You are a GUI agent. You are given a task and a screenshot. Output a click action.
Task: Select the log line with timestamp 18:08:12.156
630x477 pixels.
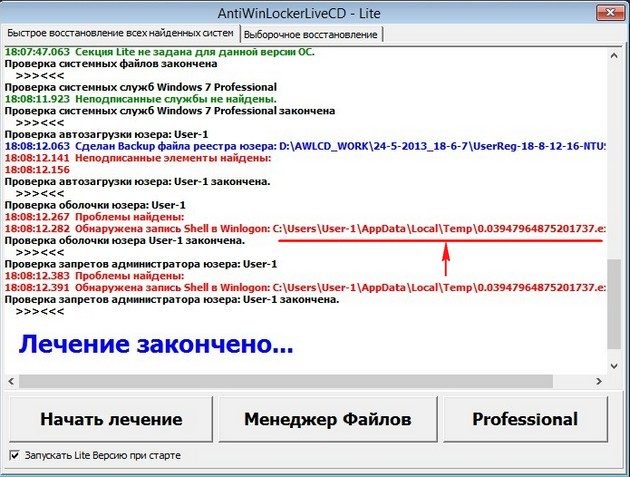click(x=37, y=170)
